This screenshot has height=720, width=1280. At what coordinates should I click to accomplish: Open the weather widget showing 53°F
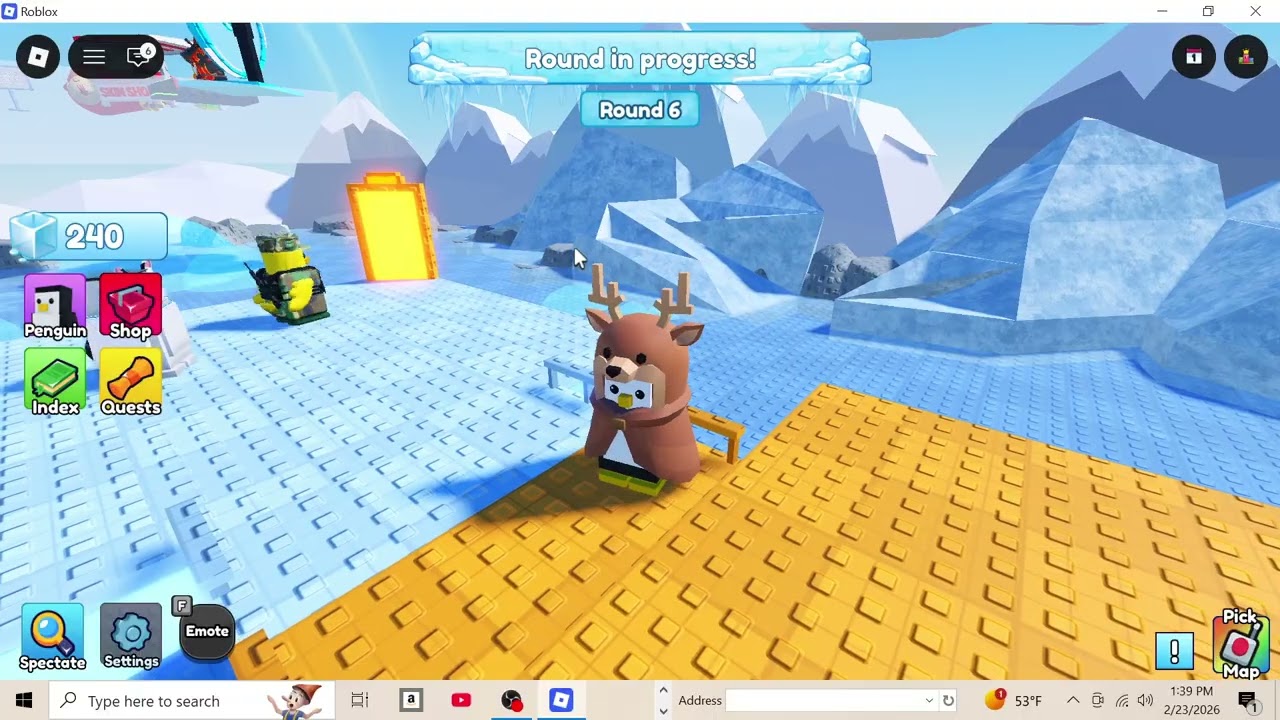[x=1014, y=701]
